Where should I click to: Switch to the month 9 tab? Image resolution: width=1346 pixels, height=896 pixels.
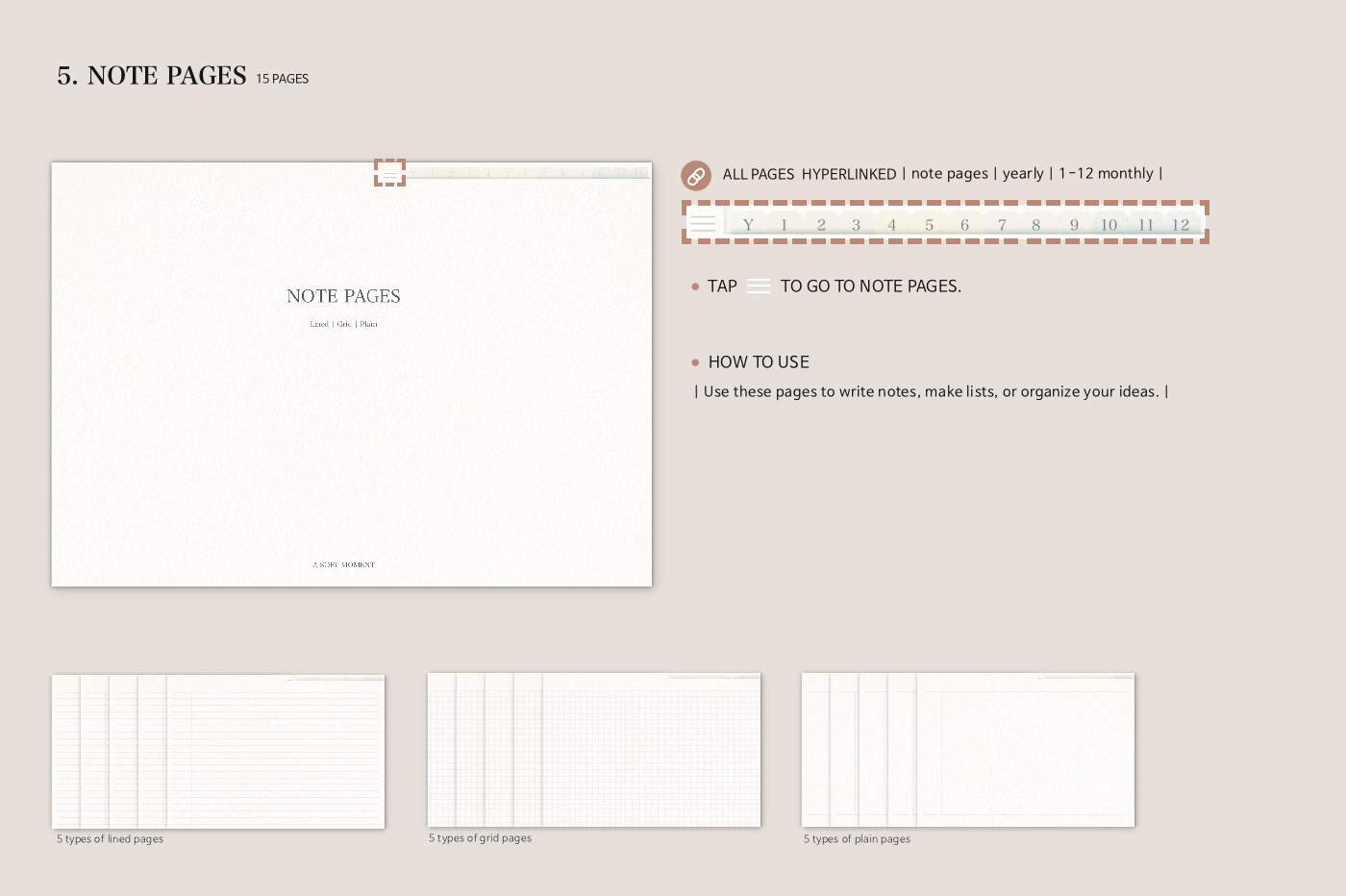tap(1074, 225)
